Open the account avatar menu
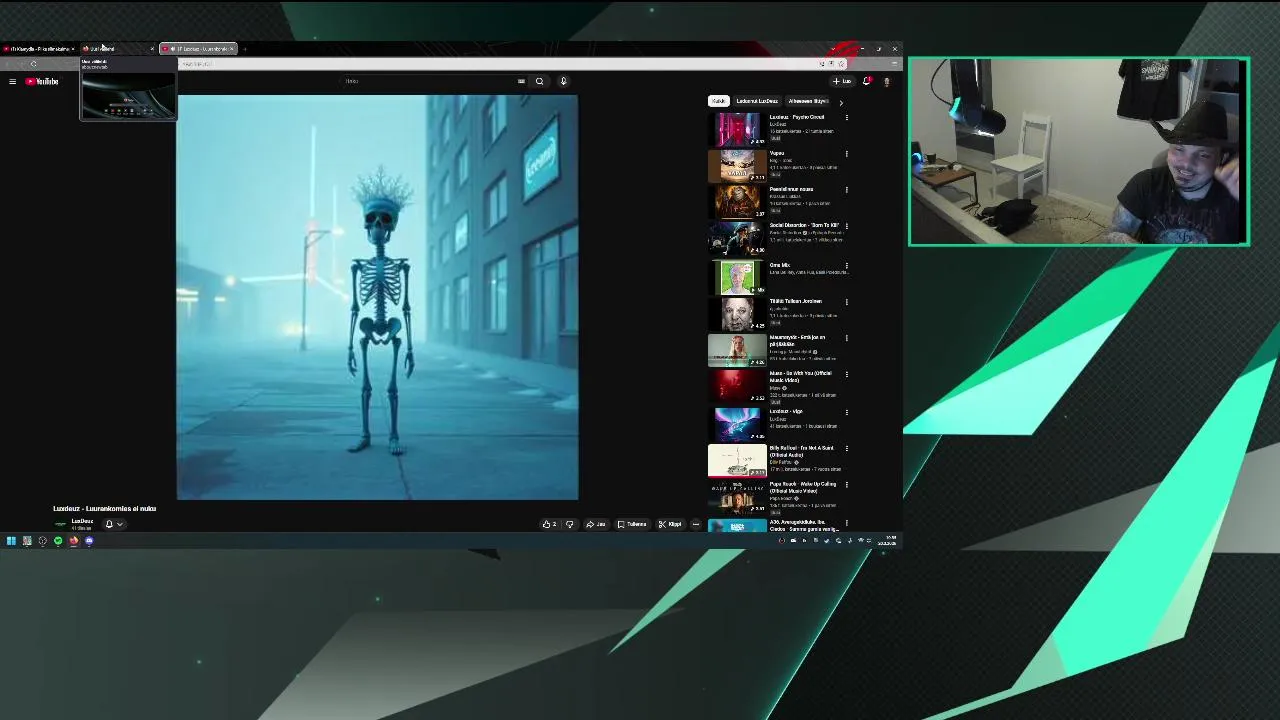 pos(886,81)
